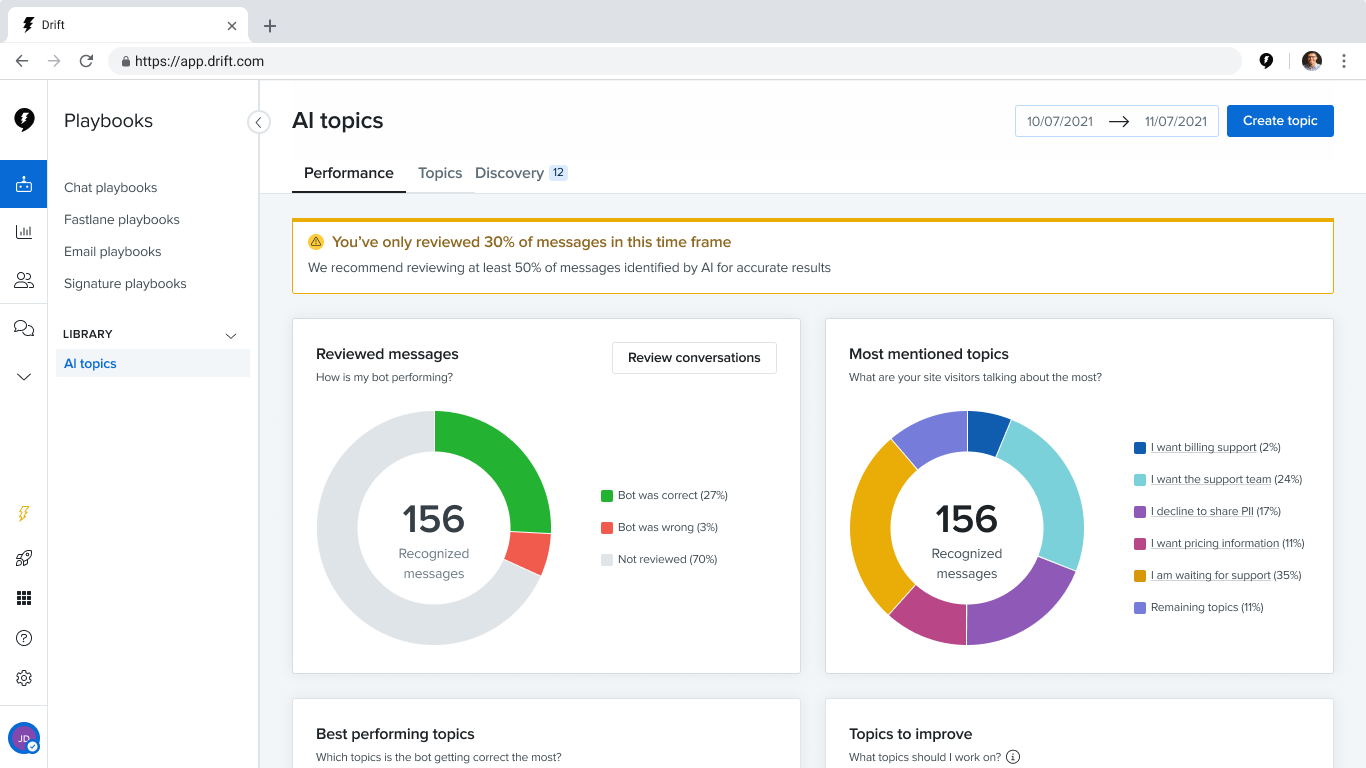
Task: Open the I am waiting for support link
Action: [x=1211, y=575]
